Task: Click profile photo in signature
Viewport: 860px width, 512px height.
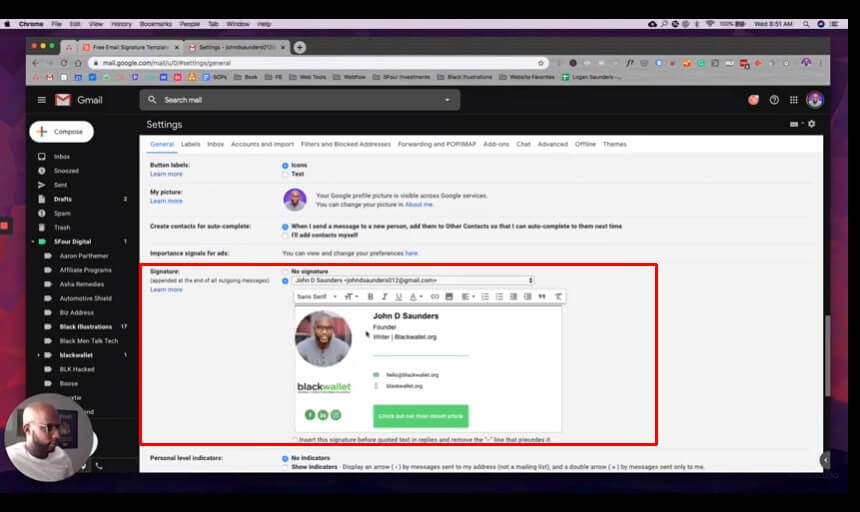Action: (x=323, y=339)
